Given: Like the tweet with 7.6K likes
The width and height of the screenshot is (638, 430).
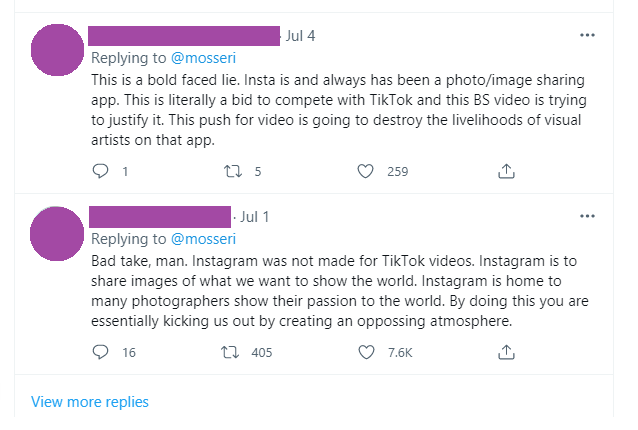Looking at the screenshot, I should pos(366,352).
